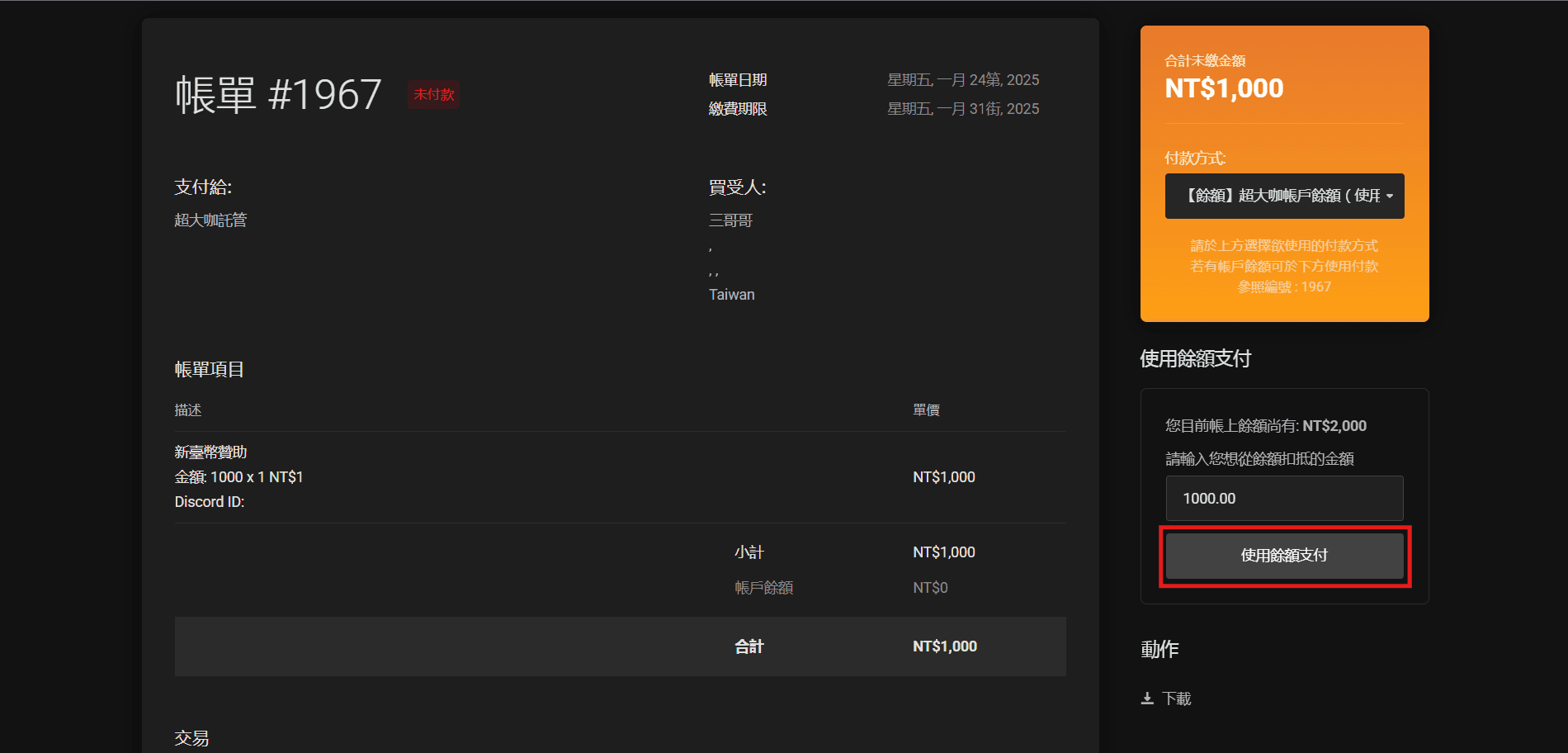Click the dropdown caret arrow in payment selector

[x=1390, y=197]
